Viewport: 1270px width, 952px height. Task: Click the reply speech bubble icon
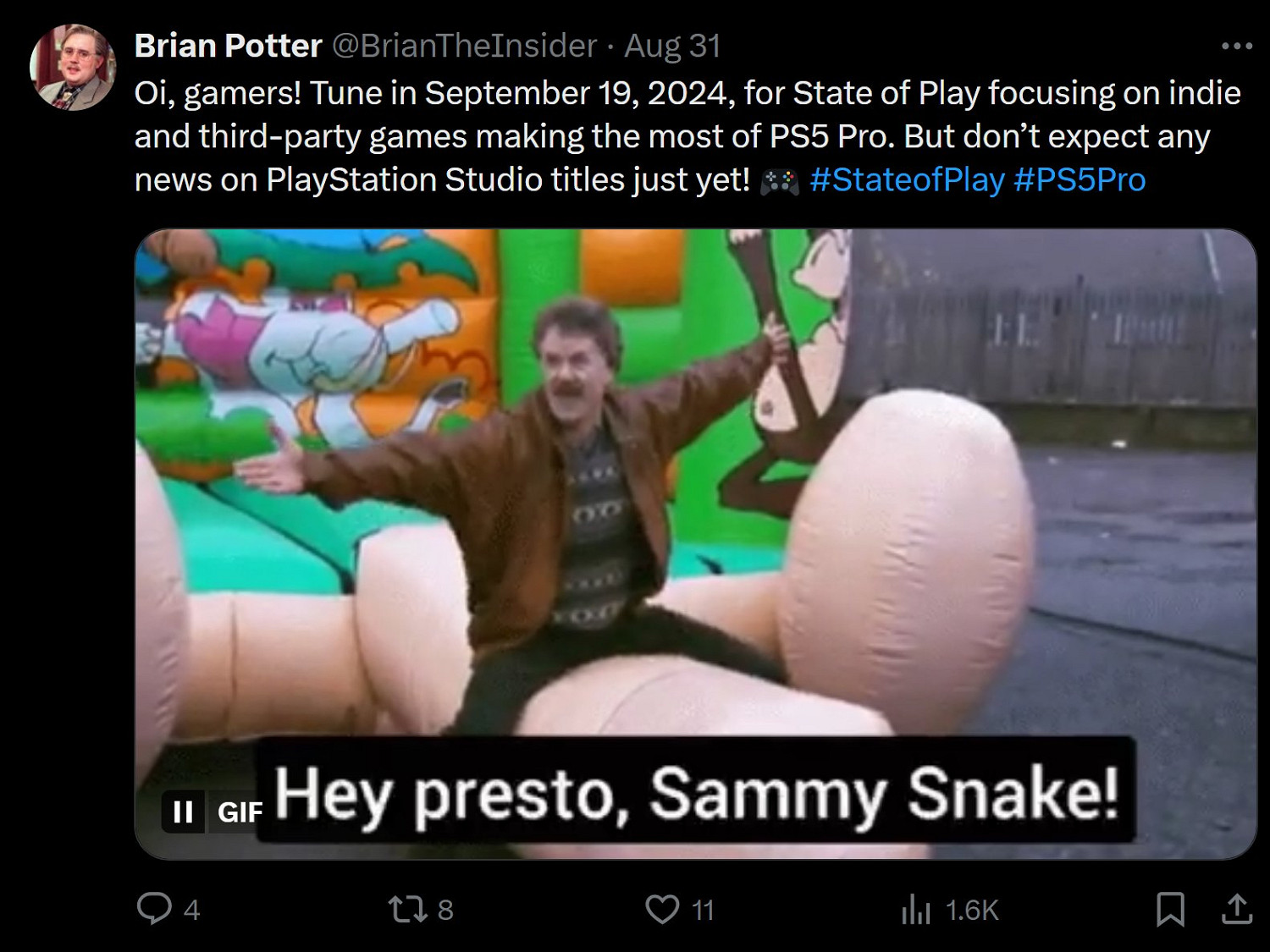(x=154, y=909)
